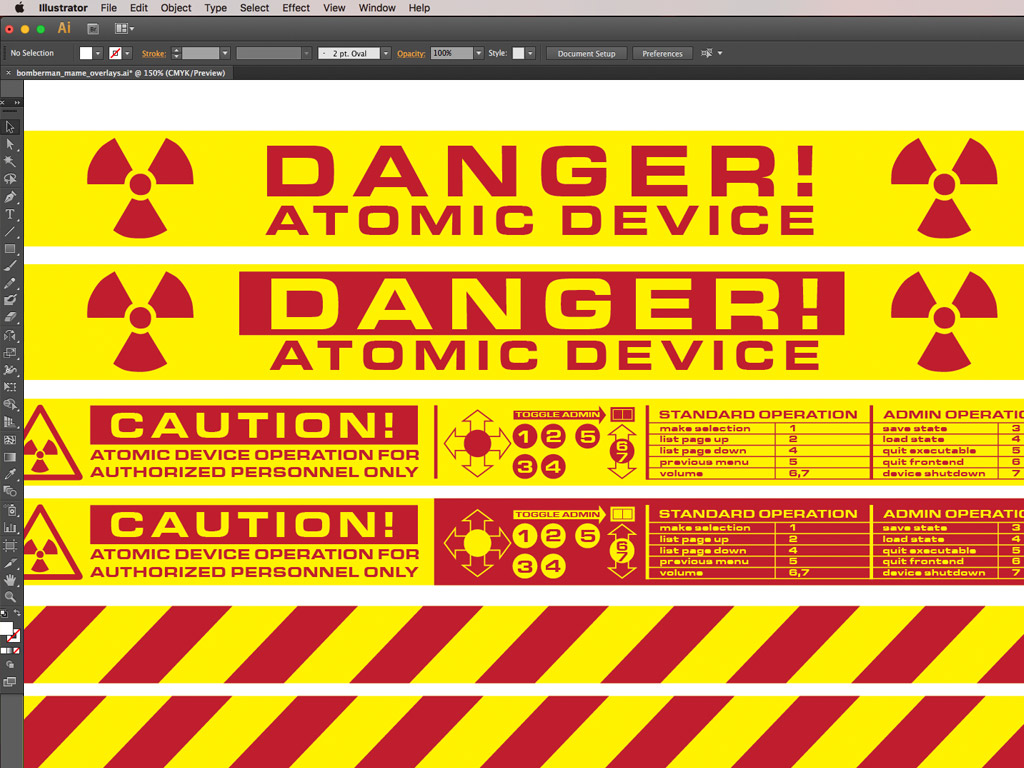Select the Mesh tool
This screenshot has width=1024, height=768.
click(10, 440)
